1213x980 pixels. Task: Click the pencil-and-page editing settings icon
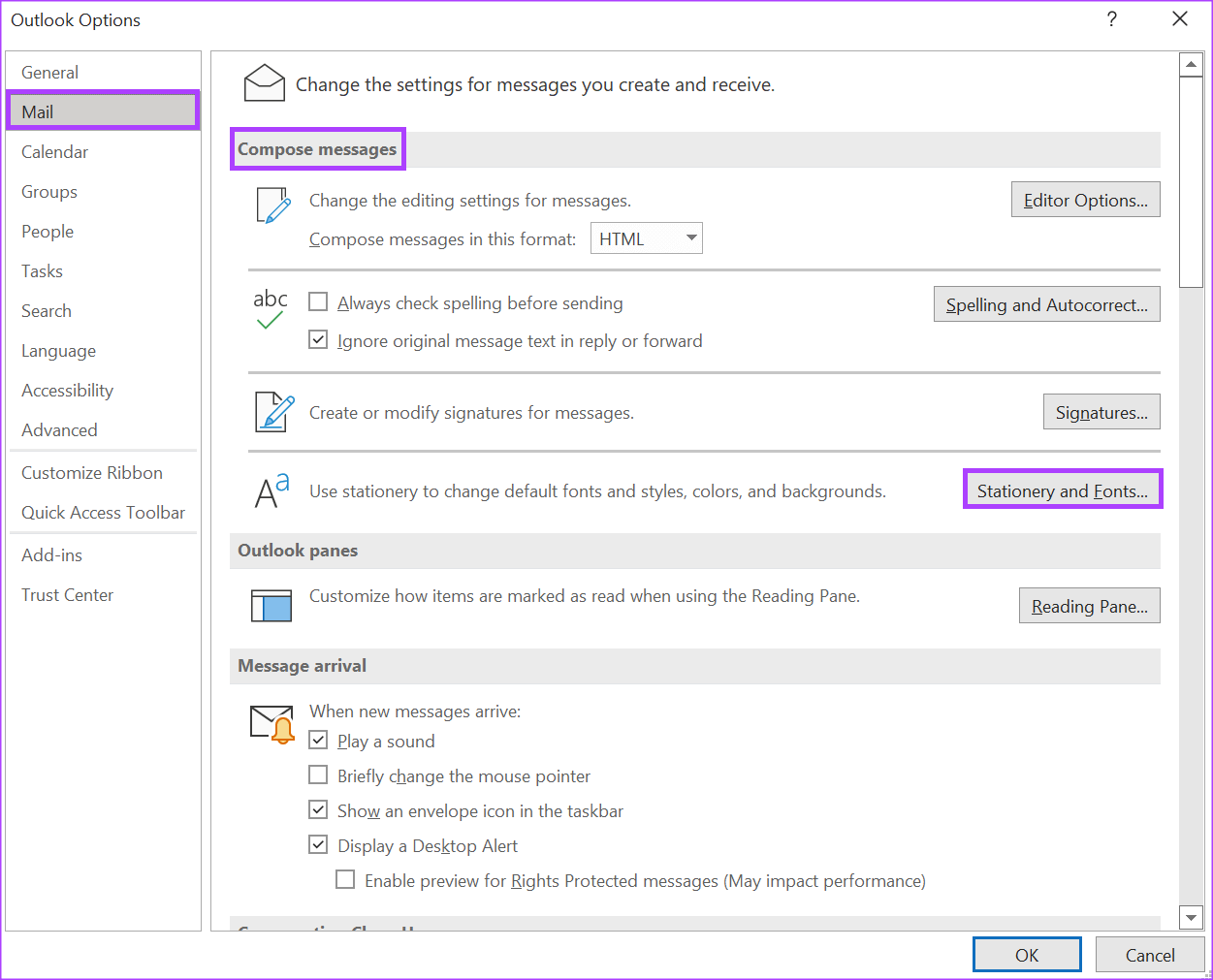[x=273, y=205]
